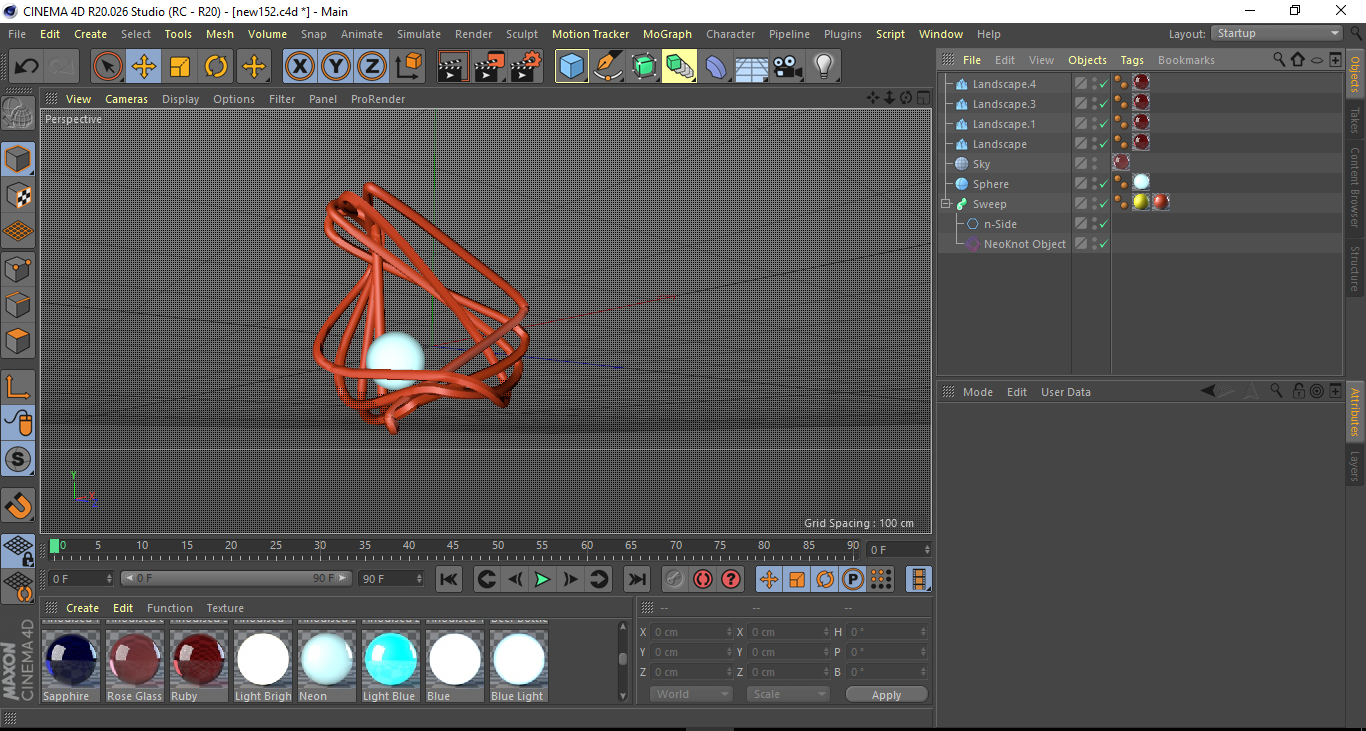
Task: Toggle the X-axis lock
Action: click(x=299, y=67)
